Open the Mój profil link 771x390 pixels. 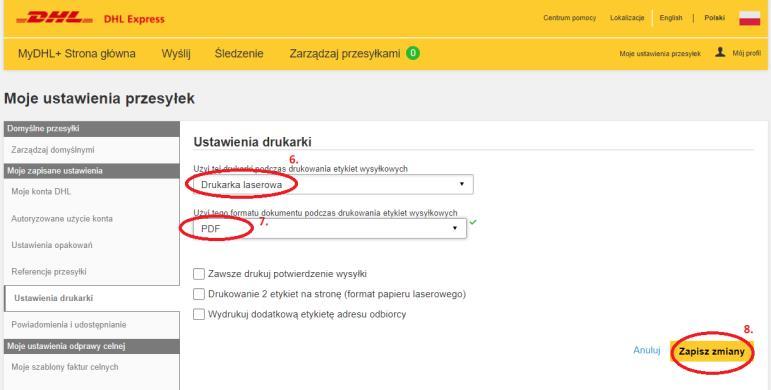746,53
